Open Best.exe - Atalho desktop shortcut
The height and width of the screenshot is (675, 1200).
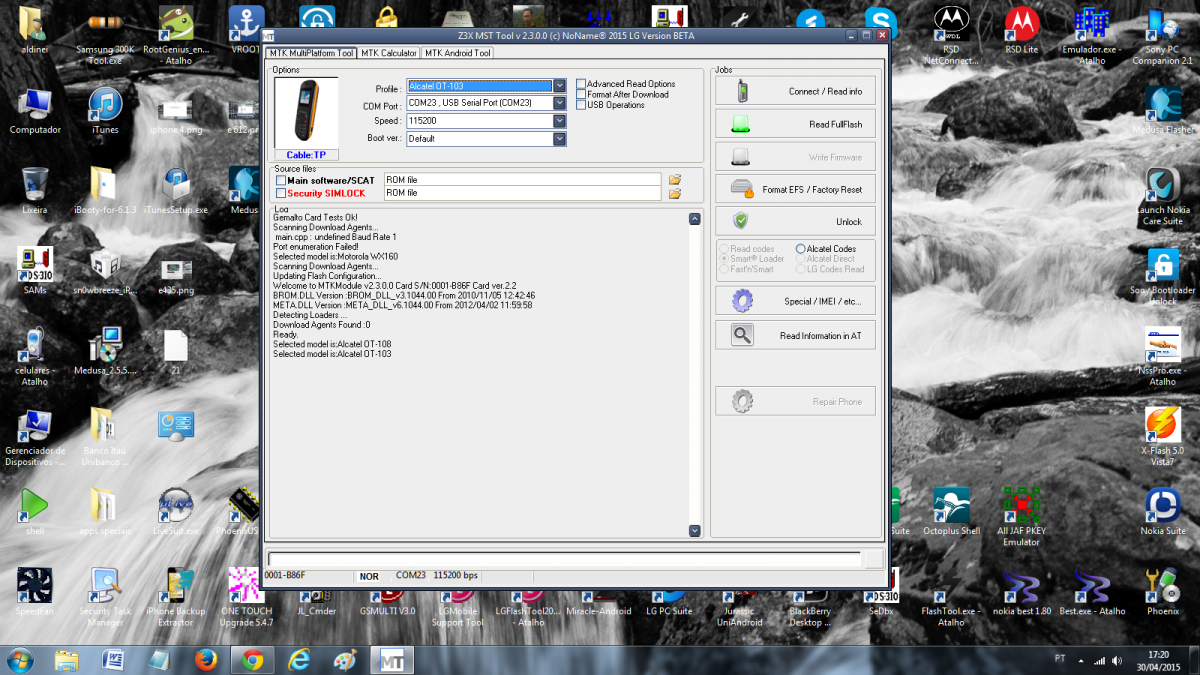pyautogui.click(x=1092, y=592)
